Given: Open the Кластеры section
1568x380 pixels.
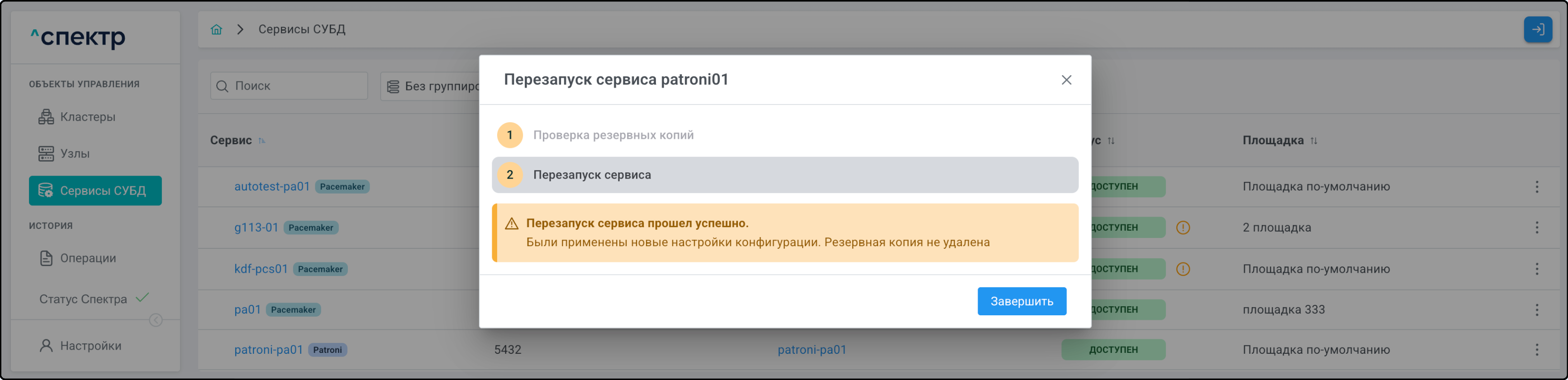Looking at the screenshot, I should [x=87, y=117].
